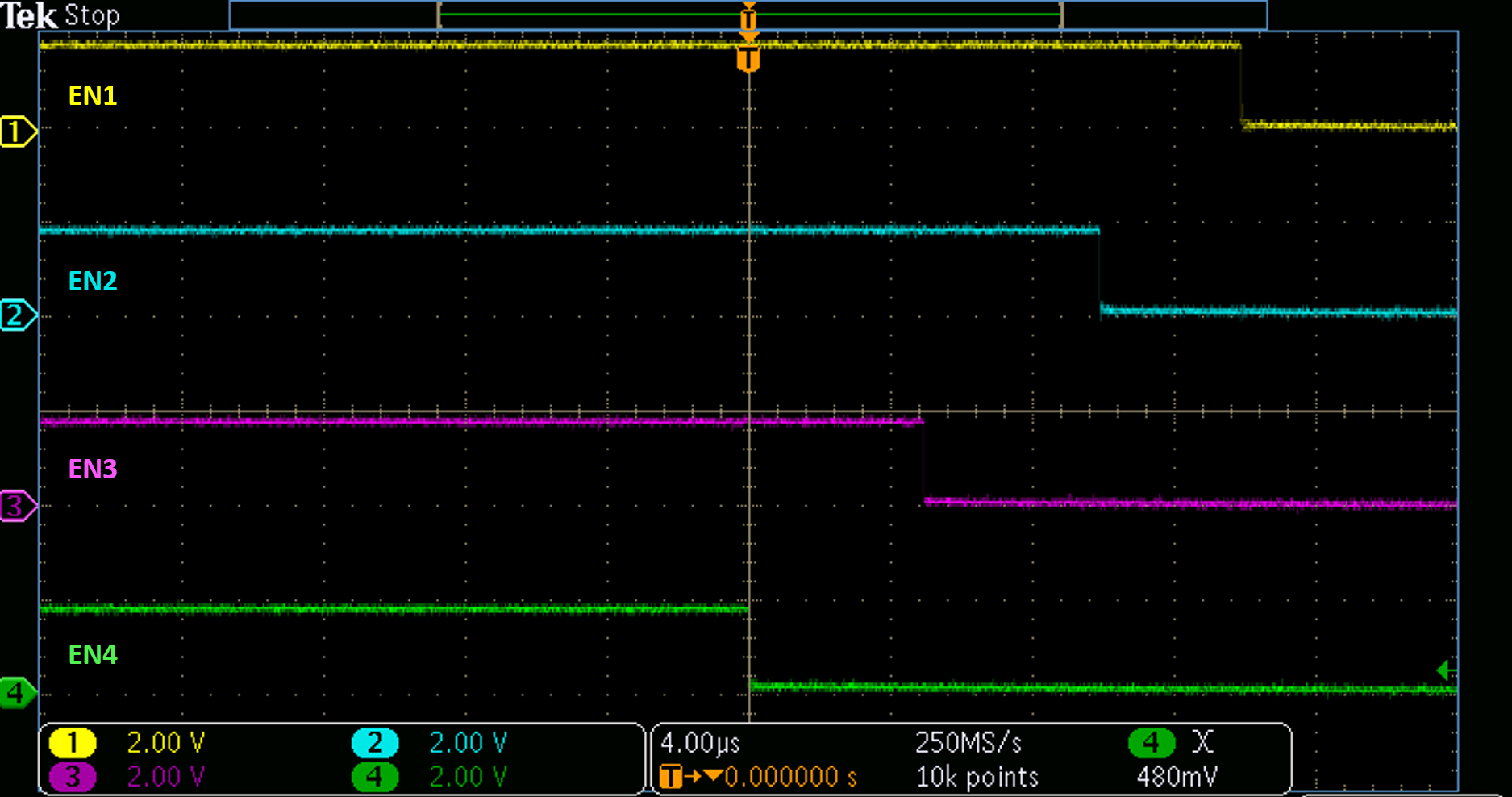Select the green channel 4 badge beside 2.00 V

375,777
